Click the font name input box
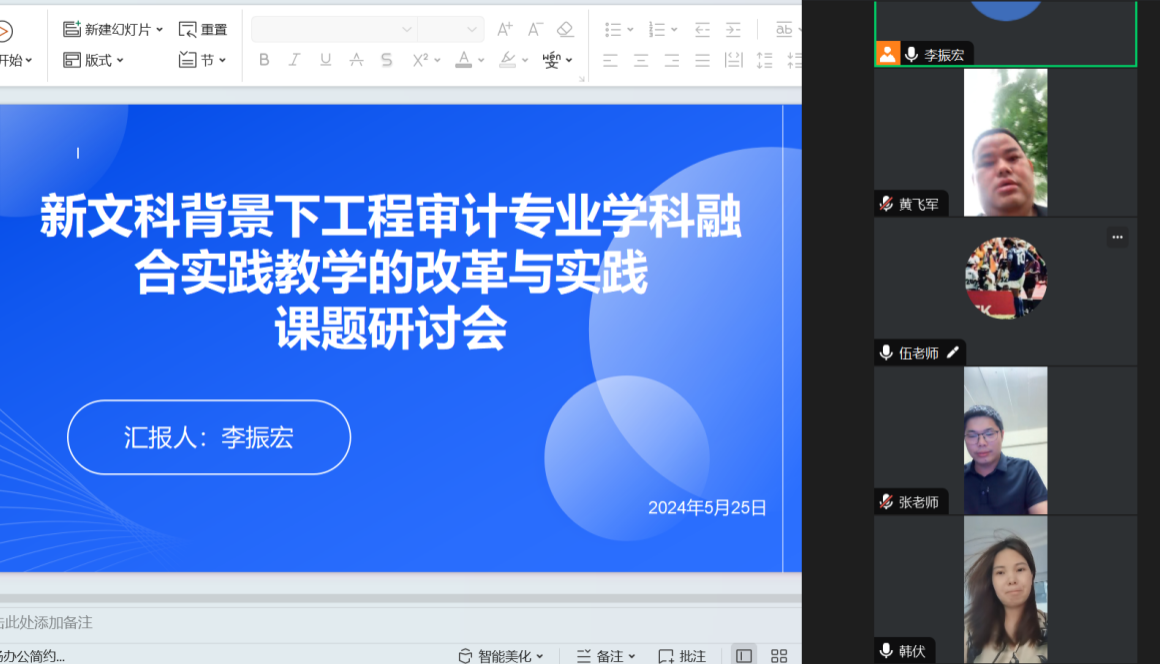 click(328, 29)
